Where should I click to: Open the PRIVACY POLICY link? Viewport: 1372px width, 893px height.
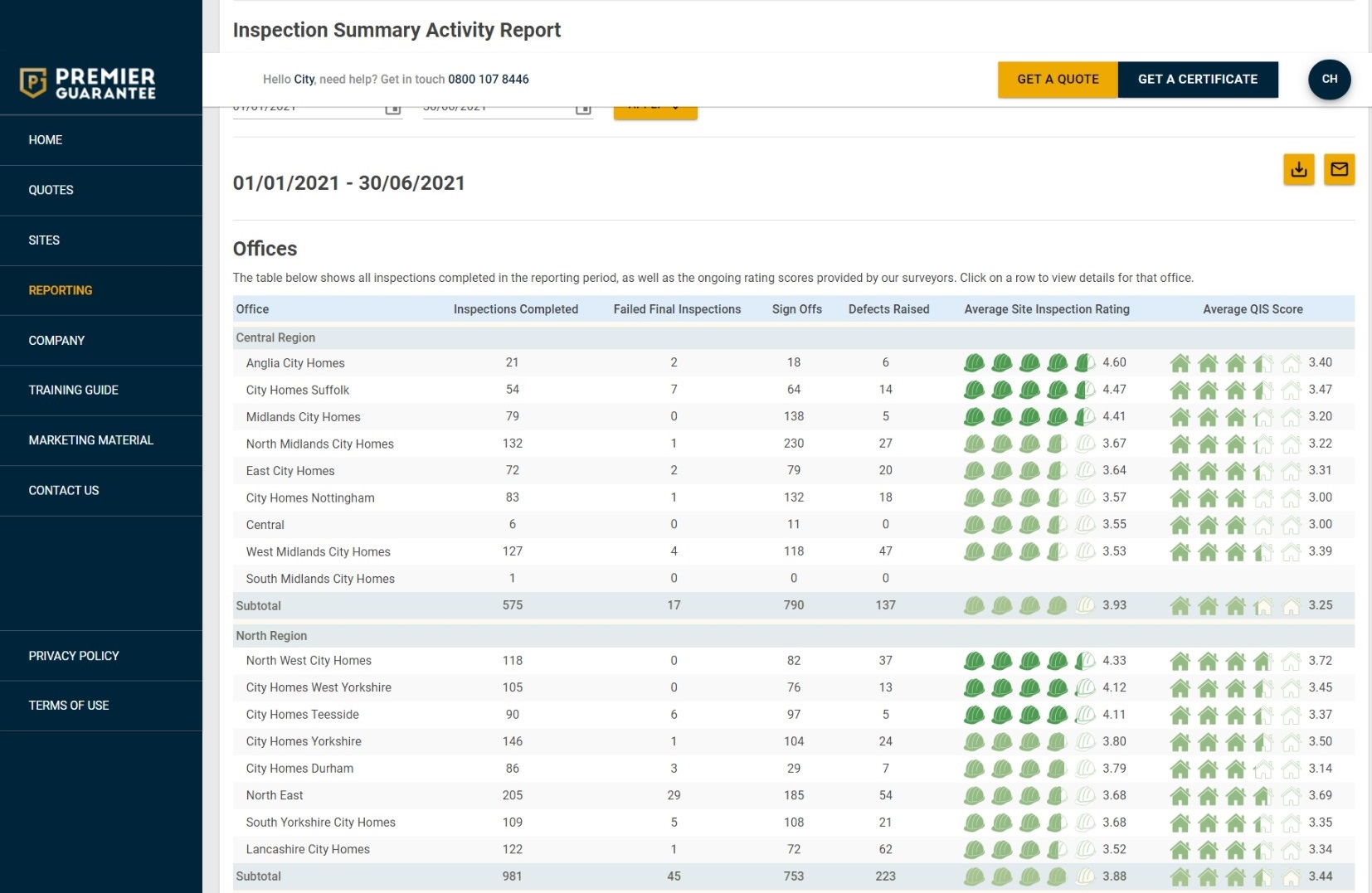tap(74, 656)
